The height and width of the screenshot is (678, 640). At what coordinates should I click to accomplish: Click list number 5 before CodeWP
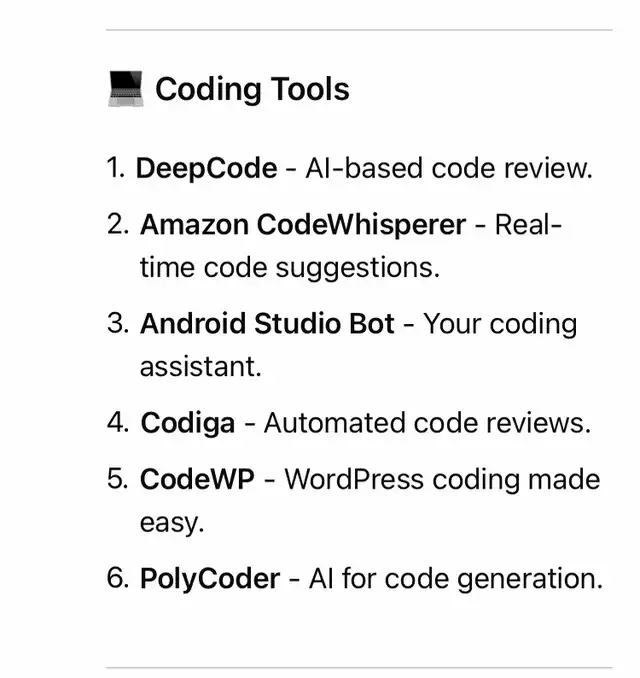[118, 479]
